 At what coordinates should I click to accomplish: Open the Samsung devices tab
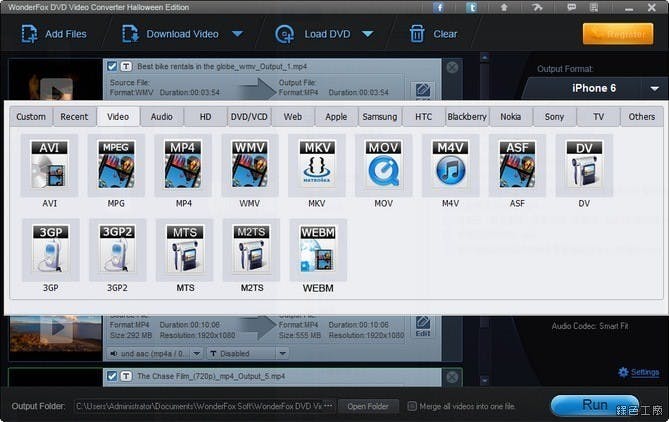click(x=380, y=117)
